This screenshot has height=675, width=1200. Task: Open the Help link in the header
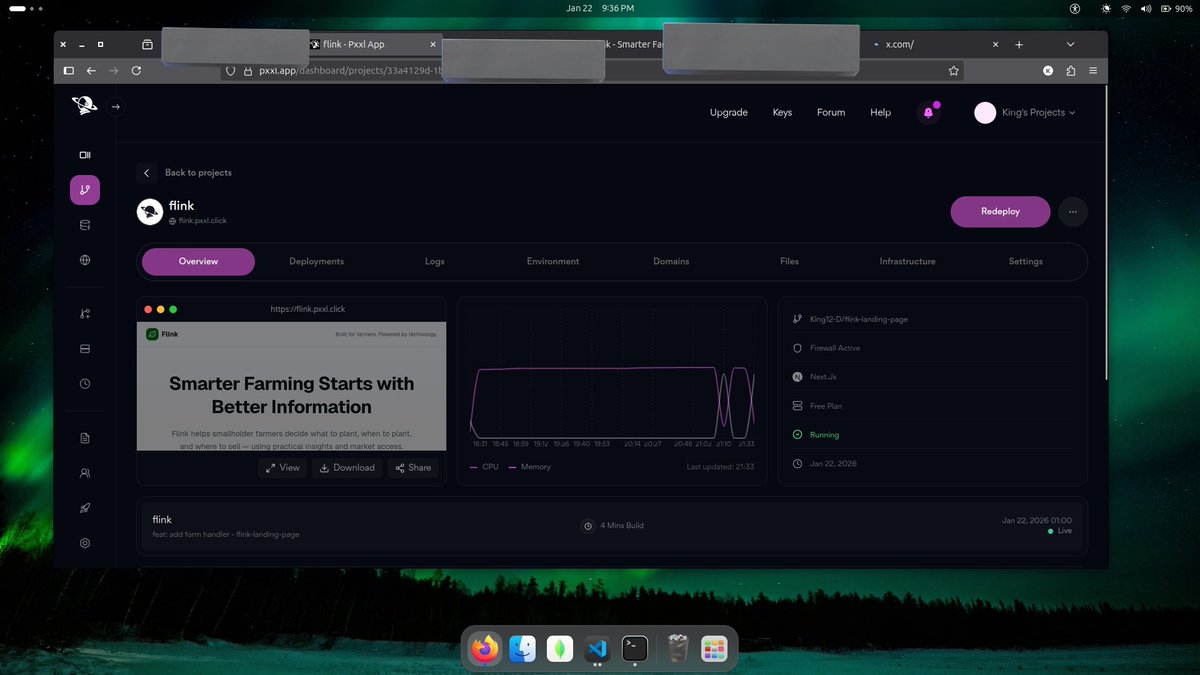(880, 113)
